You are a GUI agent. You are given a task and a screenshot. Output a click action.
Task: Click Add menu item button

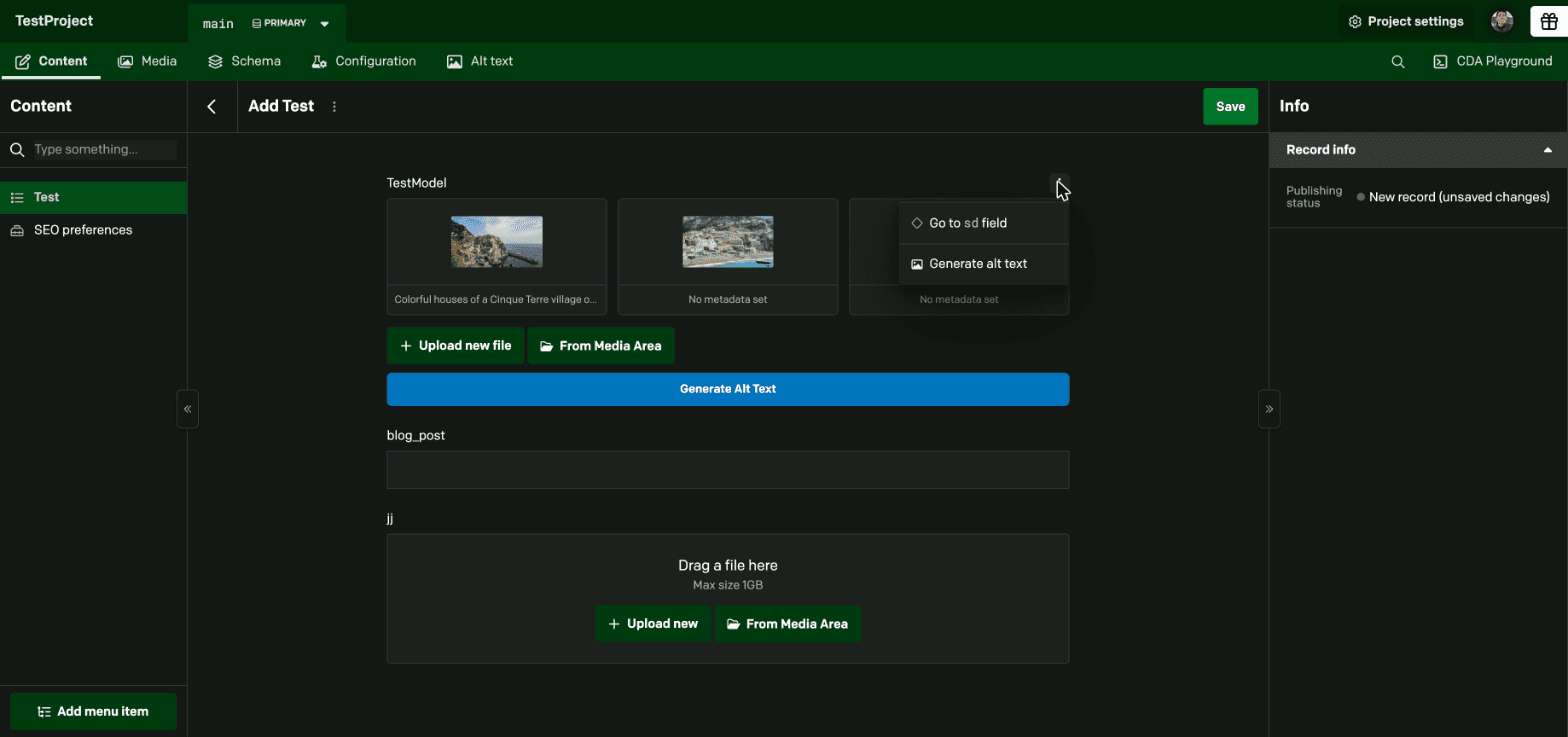click(x=93, y=712)
